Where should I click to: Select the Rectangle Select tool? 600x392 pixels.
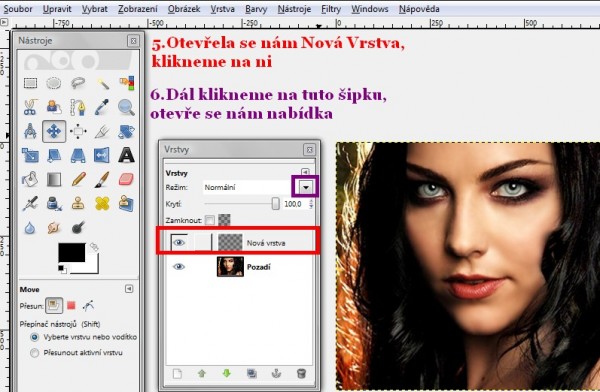point(30,83)
